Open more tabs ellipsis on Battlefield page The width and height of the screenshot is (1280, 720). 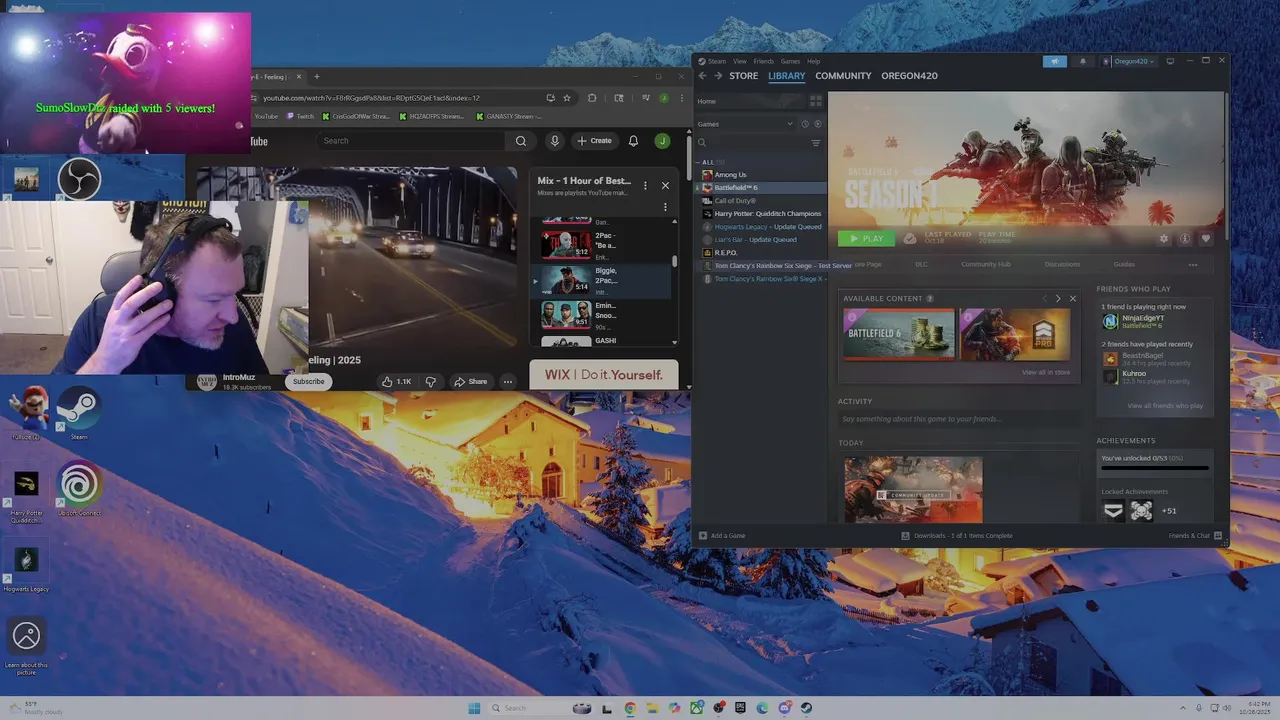(x=1193, y=265)
